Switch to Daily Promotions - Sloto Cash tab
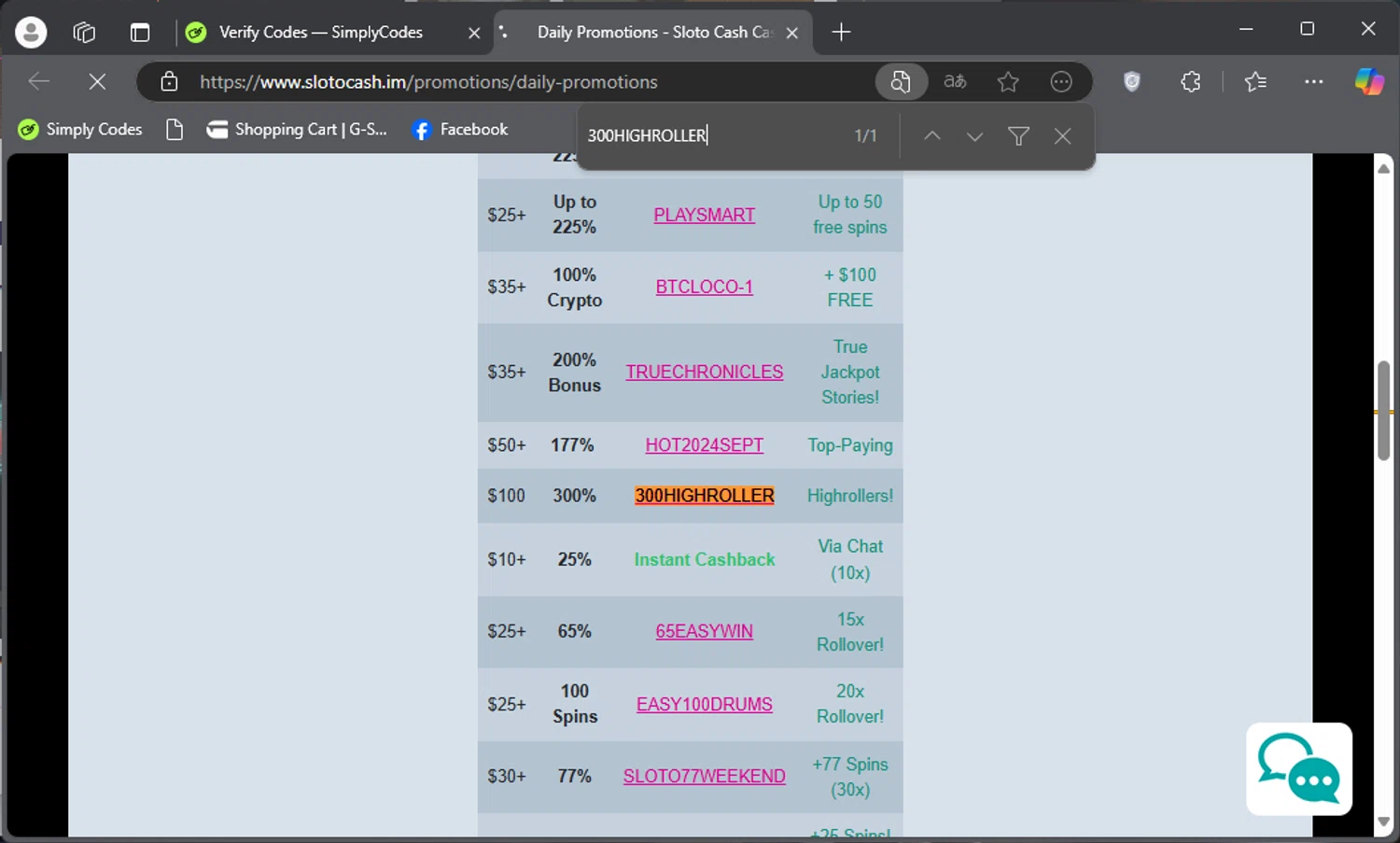This screenshot has height=843, width=1400. pyautogui.click(x=653, y=33)
